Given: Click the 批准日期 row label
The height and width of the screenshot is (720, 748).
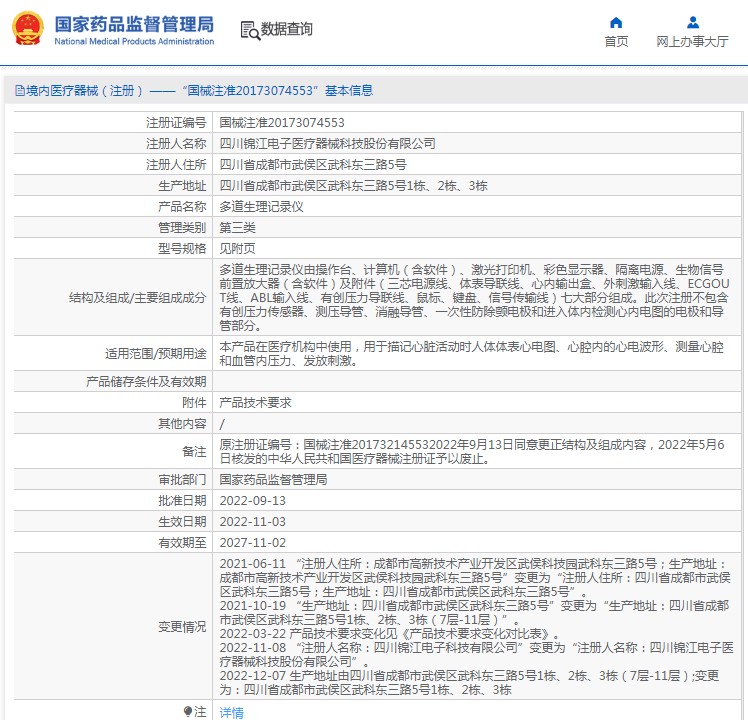Looking at the screenshot, I should click(182, 501).
